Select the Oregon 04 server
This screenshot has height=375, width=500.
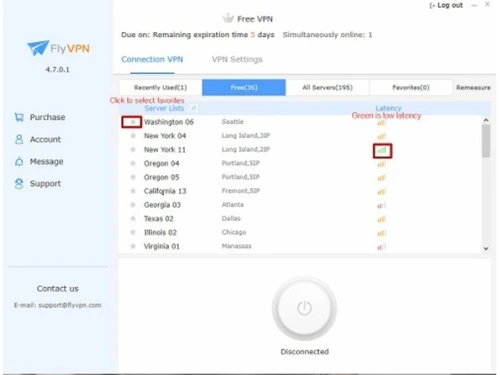click(x=162, y=163)
